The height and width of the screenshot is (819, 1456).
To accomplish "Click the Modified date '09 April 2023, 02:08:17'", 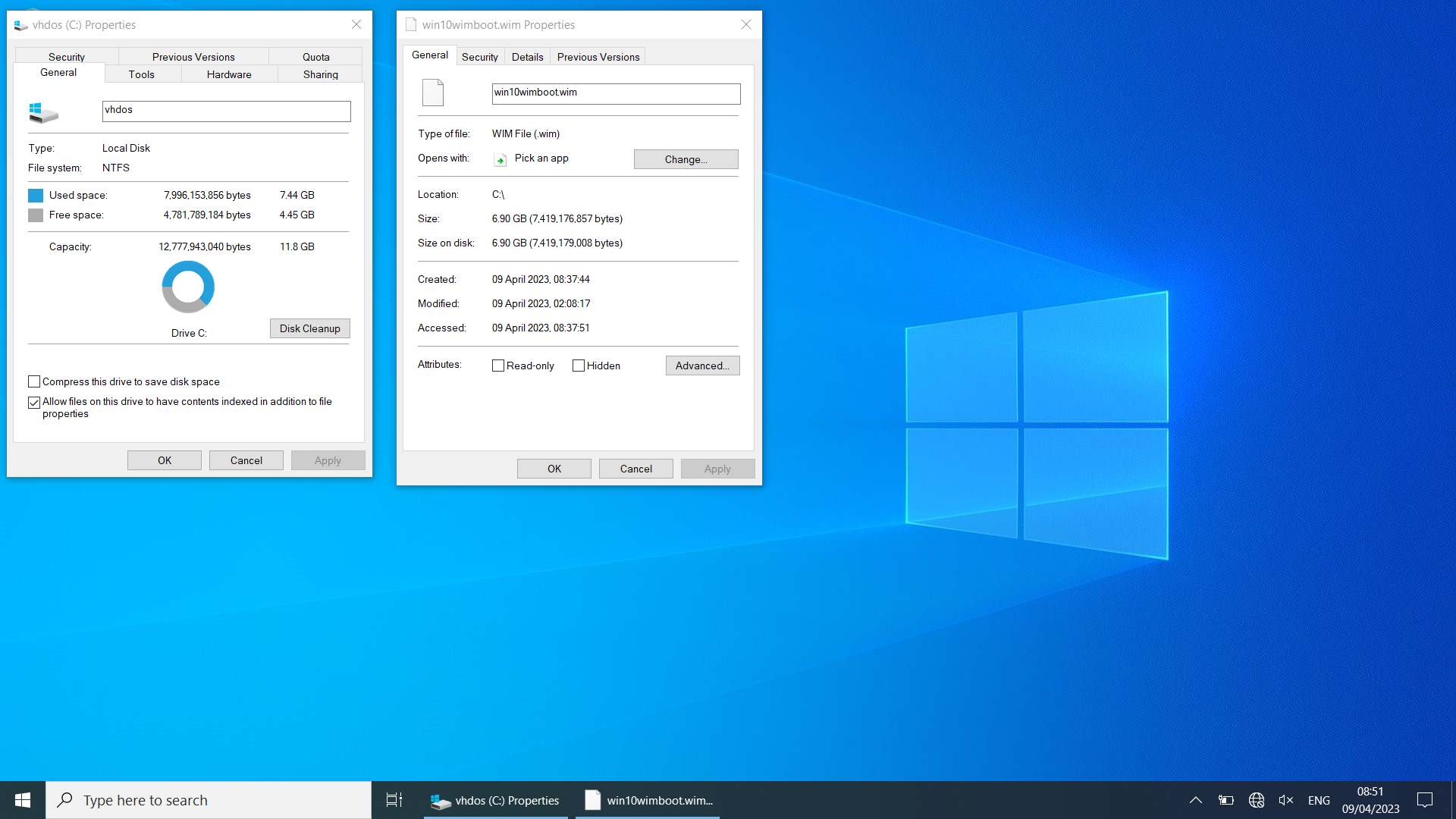I will 541,303.
